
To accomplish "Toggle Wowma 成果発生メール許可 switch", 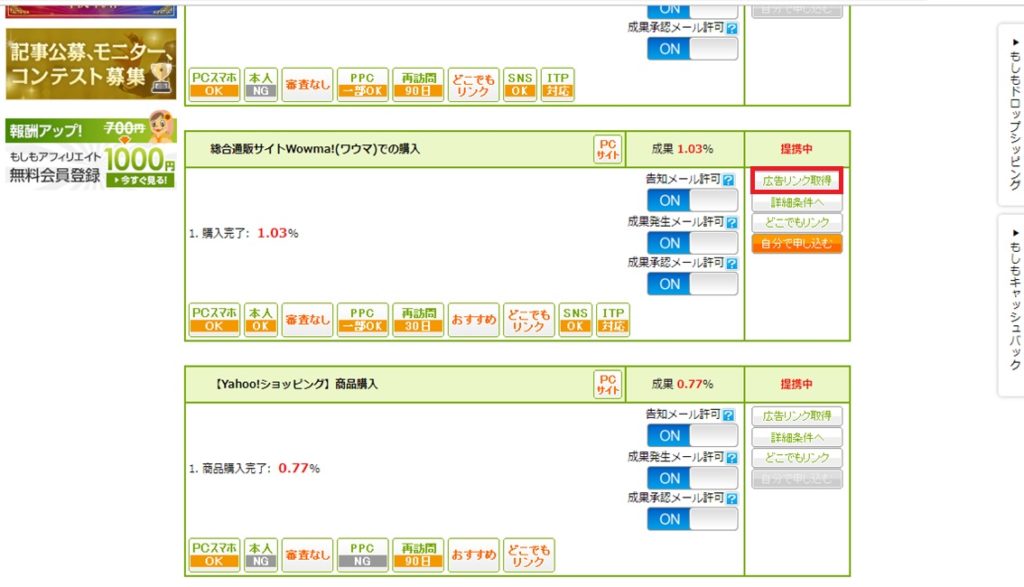I will pos(692,243).
